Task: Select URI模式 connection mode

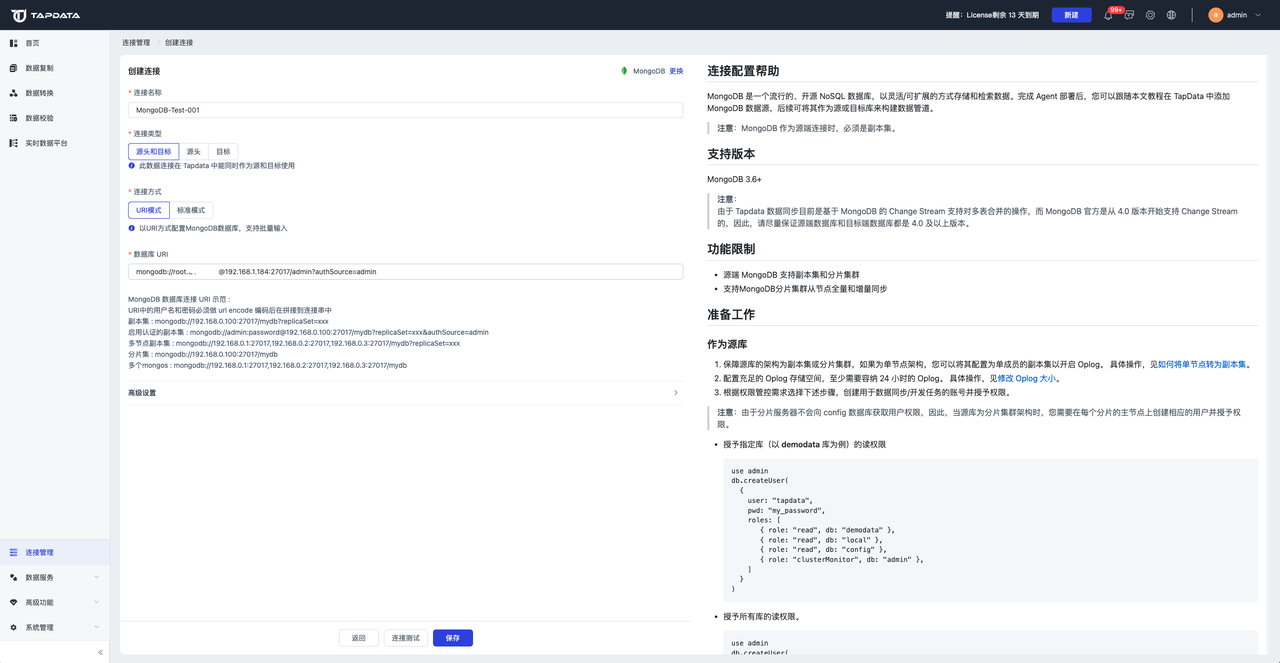Action: pos(148,210)
